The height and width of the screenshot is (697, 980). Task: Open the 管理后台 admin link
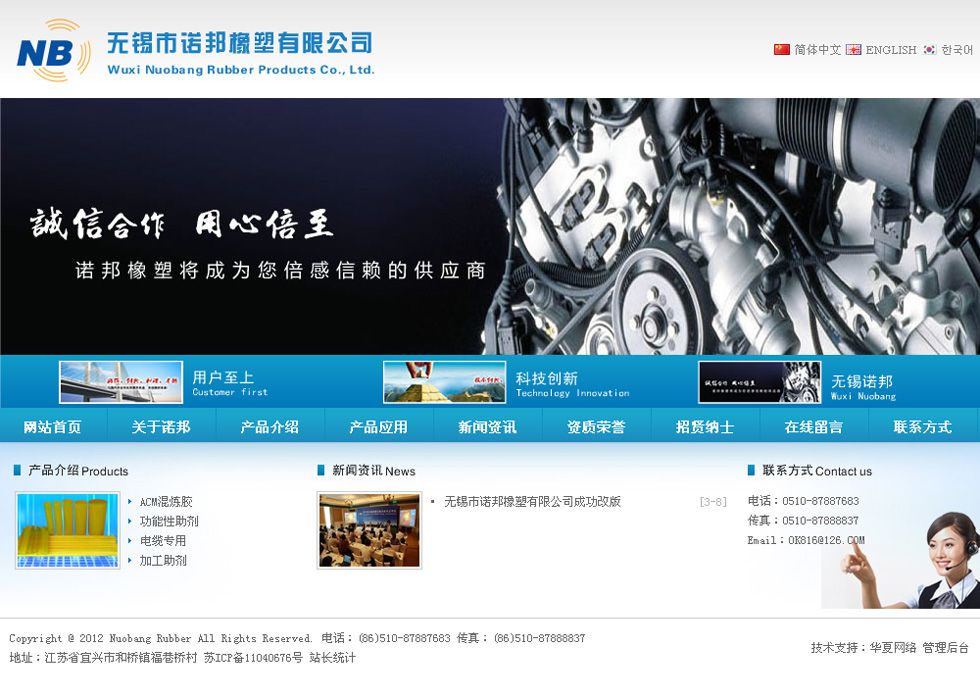pyautogui.click(x=945, y=648)
